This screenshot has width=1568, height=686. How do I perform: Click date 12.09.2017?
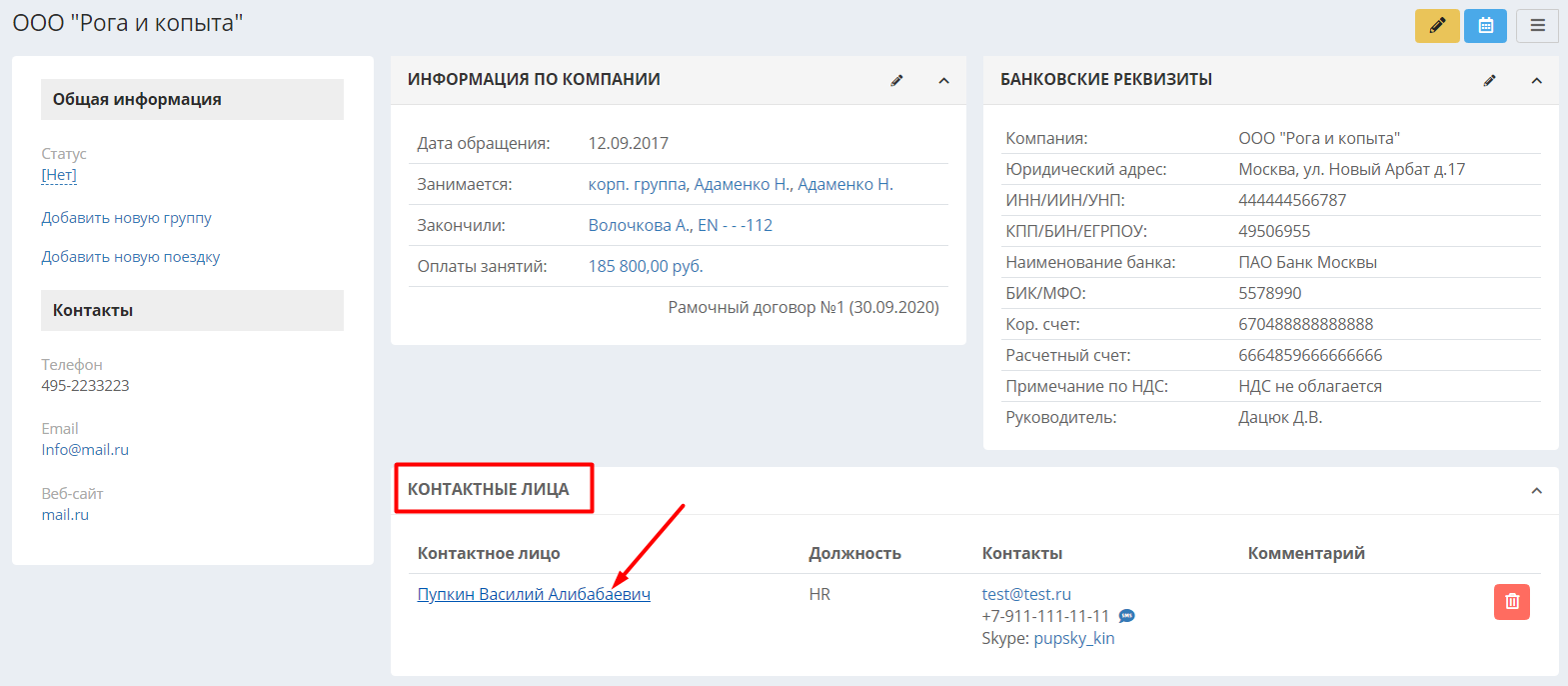(629, 143)
